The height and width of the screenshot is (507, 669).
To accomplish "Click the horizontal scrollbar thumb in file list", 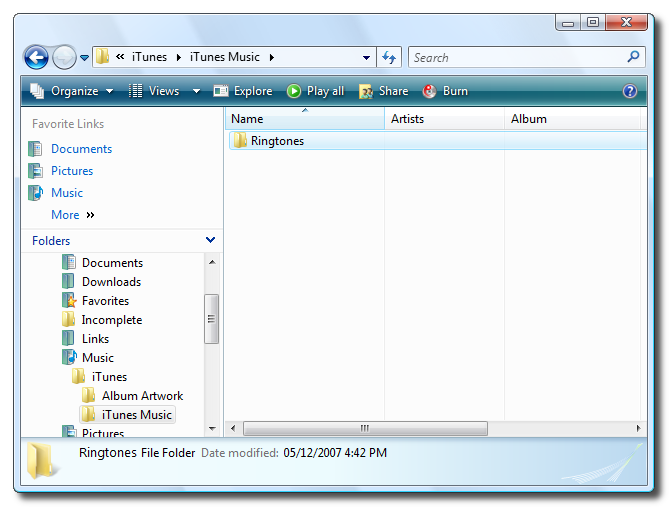I will [364, 428].
